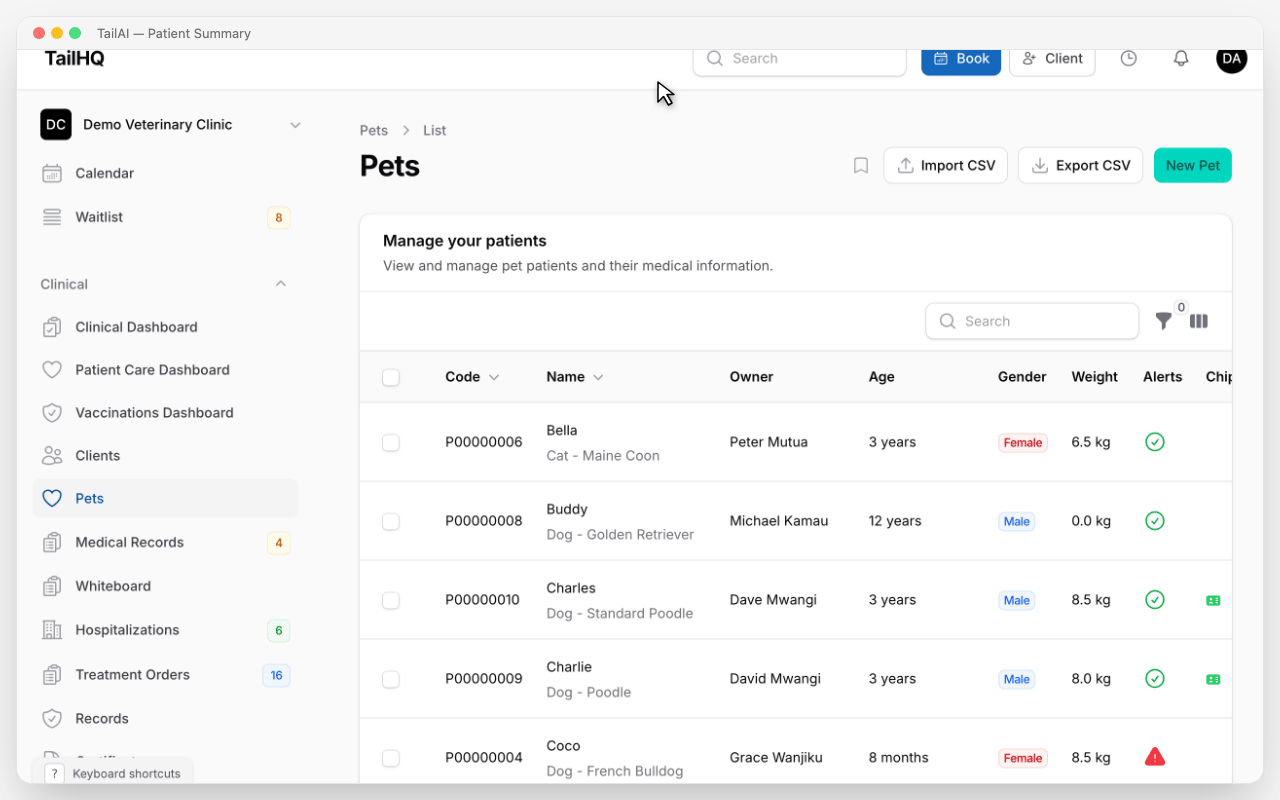The image size is (1280, 800).
Task: Select the checkbox for Bella's row
Action: [390, 442]
